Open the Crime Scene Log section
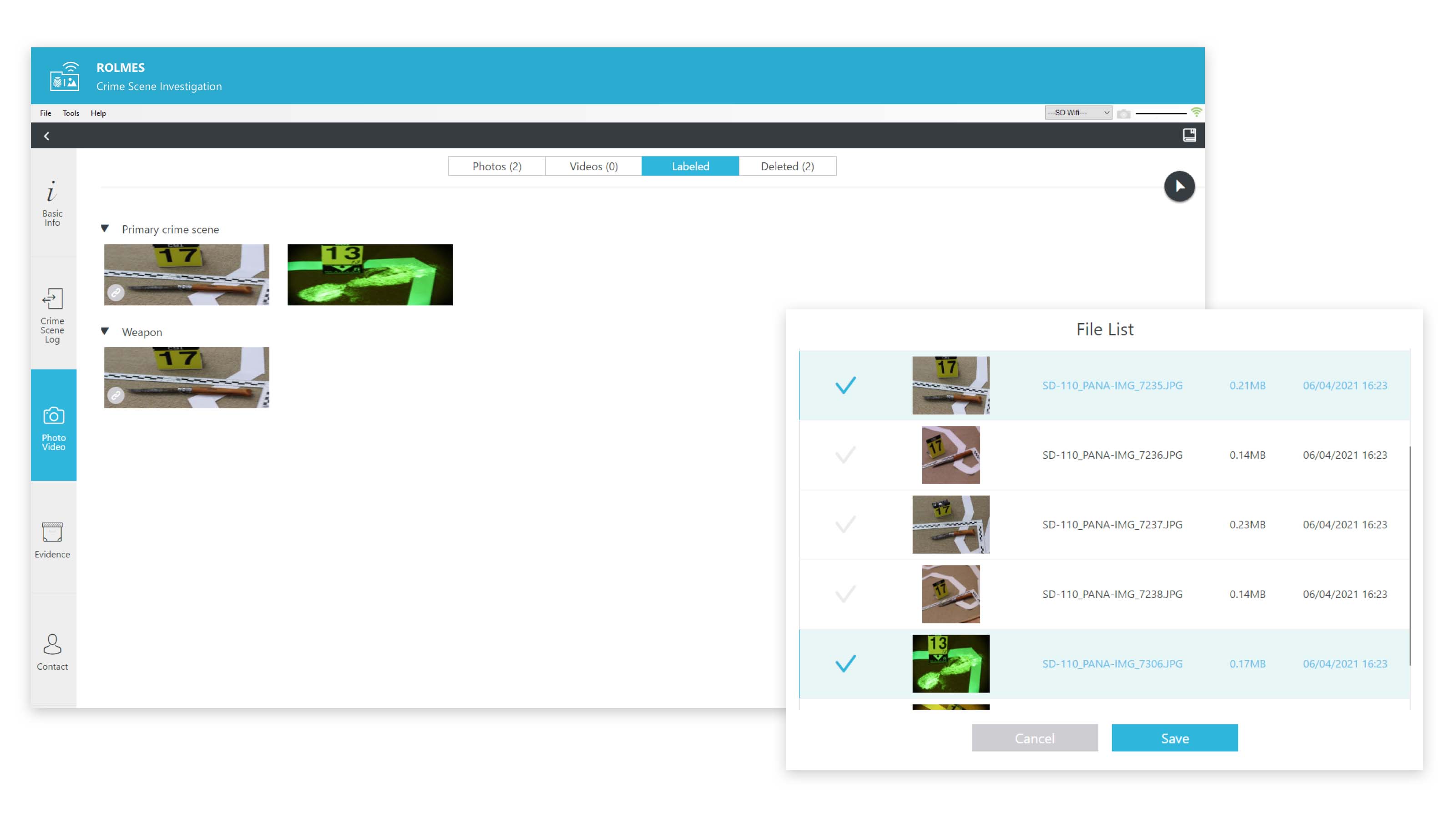This screenshot has width=1456, height=819. (x=52, y=315)
